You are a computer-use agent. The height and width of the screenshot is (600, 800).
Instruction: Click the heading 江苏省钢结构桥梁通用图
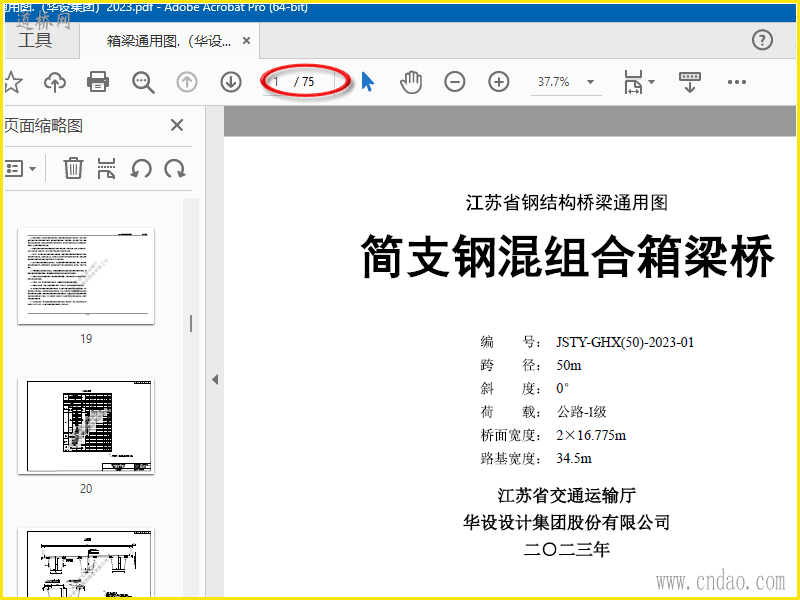[x=567, y=203]
